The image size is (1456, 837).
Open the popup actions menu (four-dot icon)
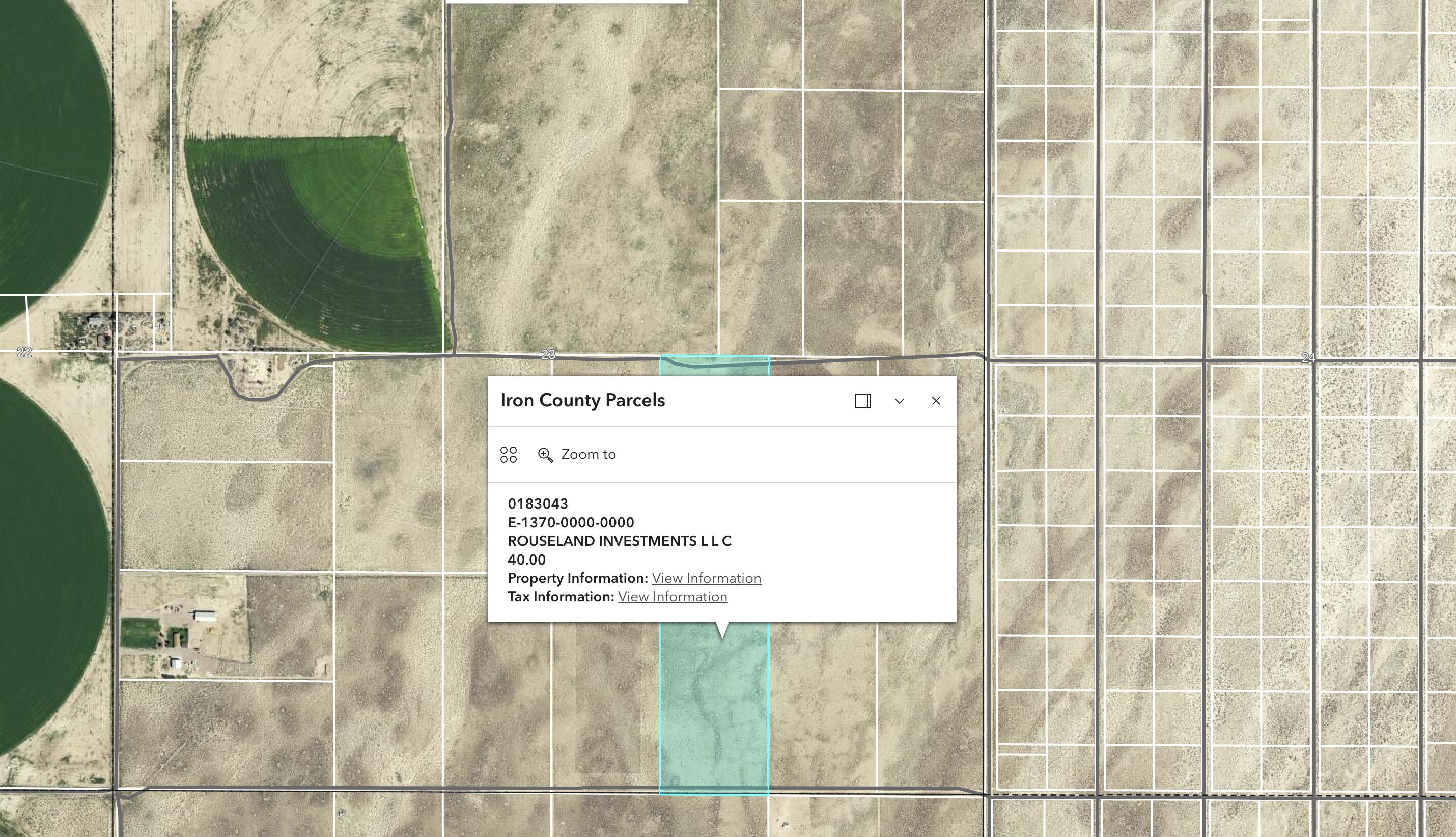(508, 454)
